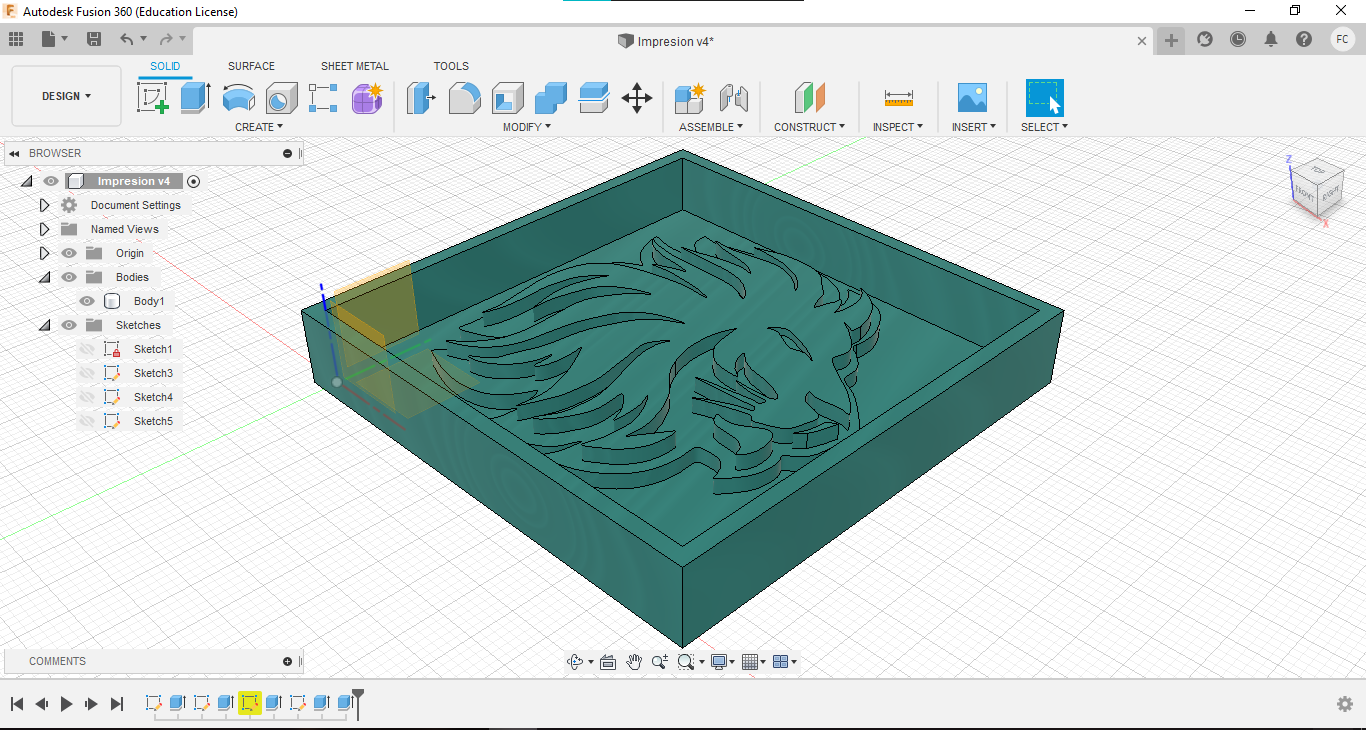Open the Help question mark
The height and width of the screenshot is (730, 1366).
click(1304, 39)
